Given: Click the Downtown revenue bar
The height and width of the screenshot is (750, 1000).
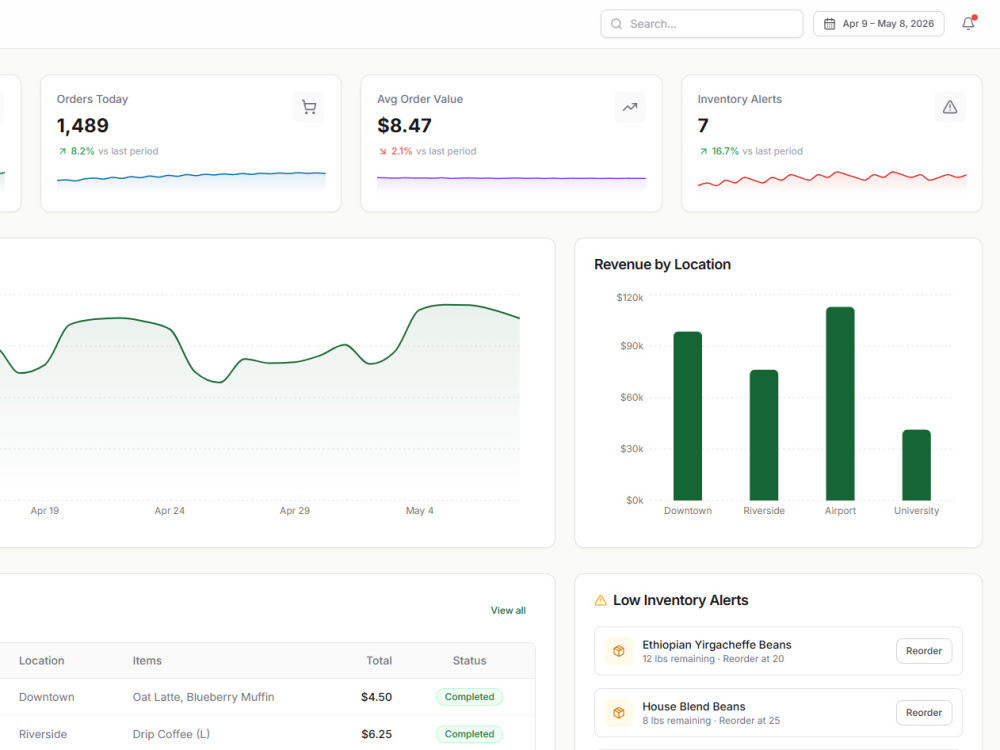Looking at the screenshot, I should [688, 416].
